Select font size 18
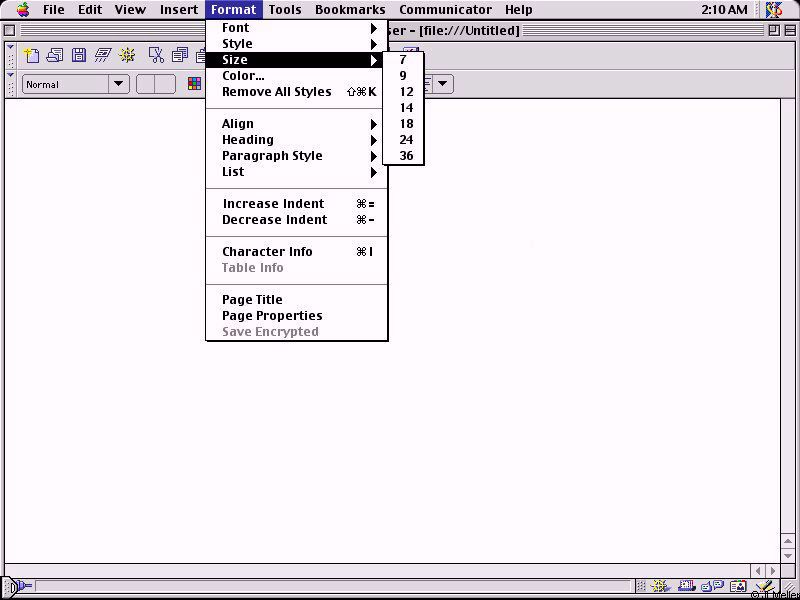The width and height of the screenshot is (800, 600). [x=405, y=124]
